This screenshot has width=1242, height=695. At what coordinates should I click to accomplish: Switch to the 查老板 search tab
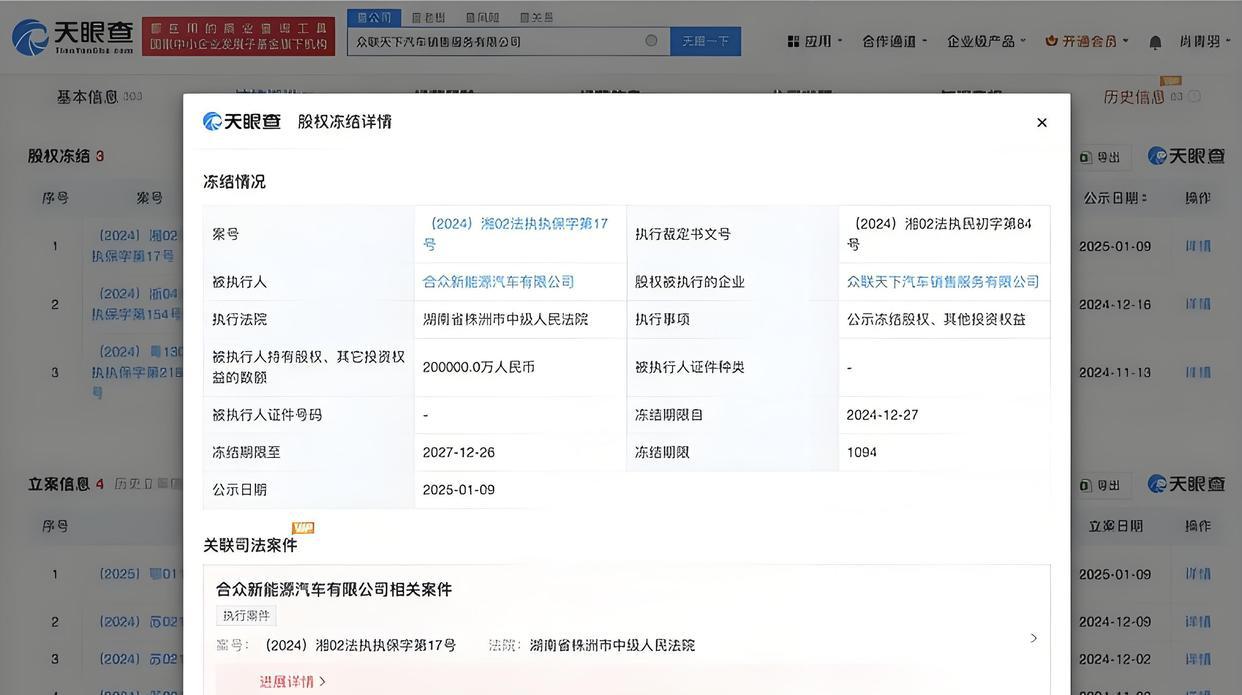(429, 17)
